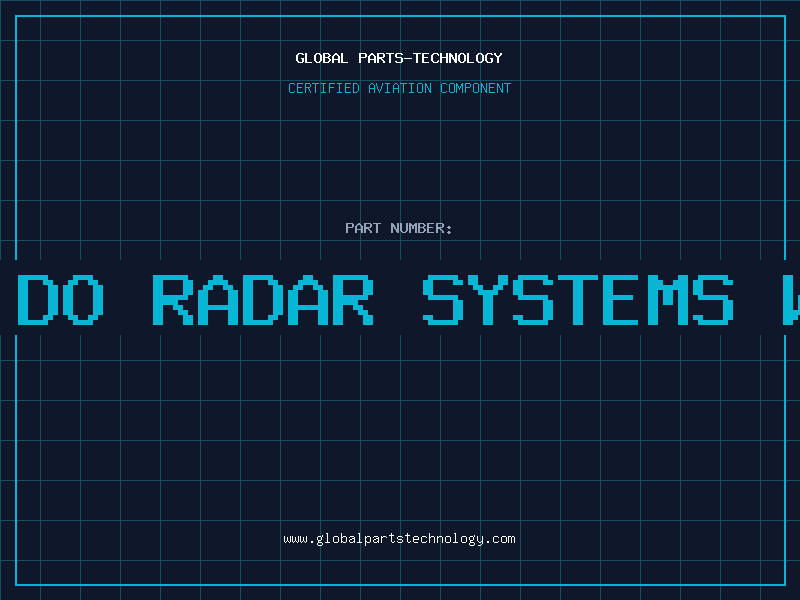Screen dimensions: 800x600
Task: Click the letter D in DO
Action: (x=37, y=300)
